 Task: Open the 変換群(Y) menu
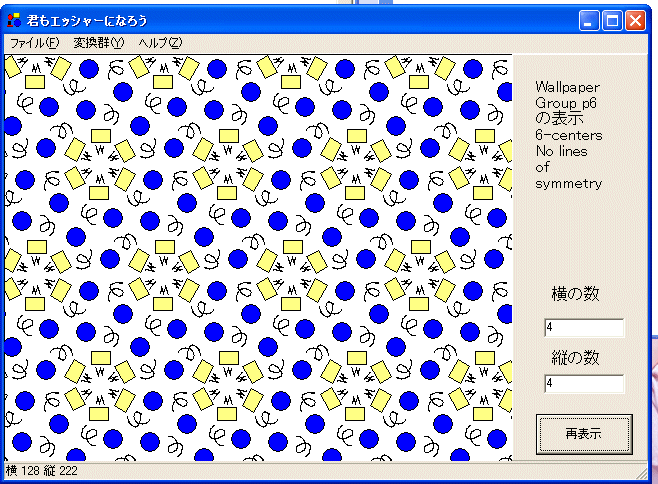pyautogui.click(x=99, y=43)
